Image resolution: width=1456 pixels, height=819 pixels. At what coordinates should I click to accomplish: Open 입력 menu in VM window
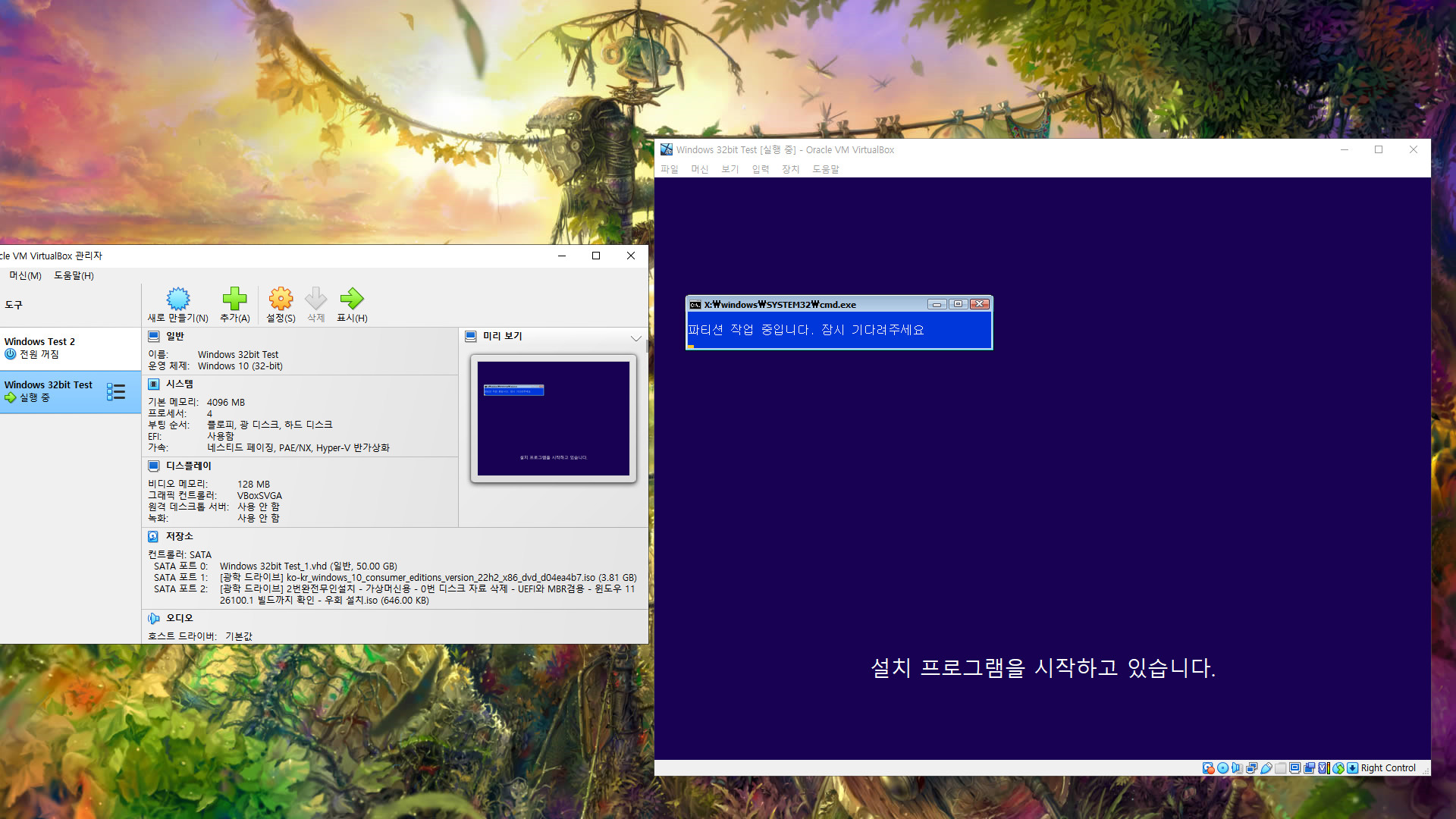[x=761, y=169]
